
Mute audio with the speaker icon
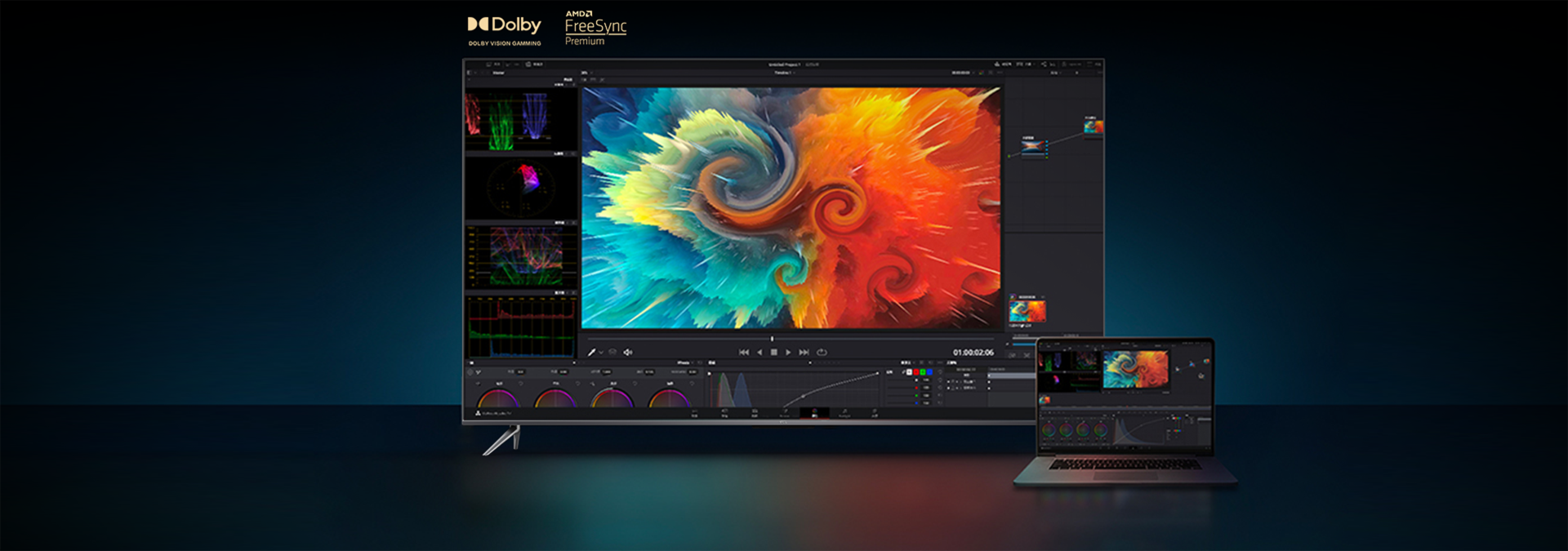[x=628, y=353]
